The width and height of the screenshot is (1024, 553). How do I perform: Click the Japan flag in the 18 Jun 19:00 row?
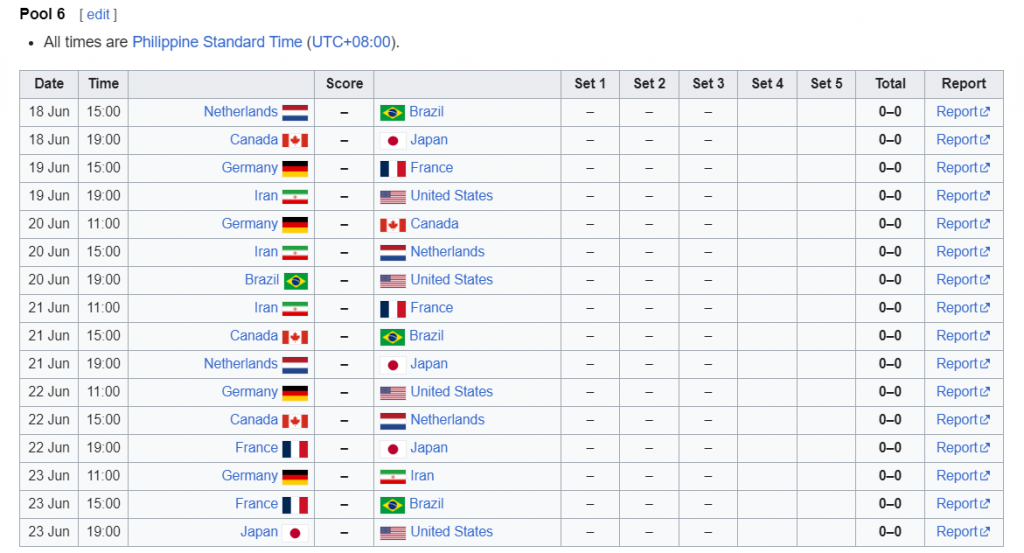392,140
